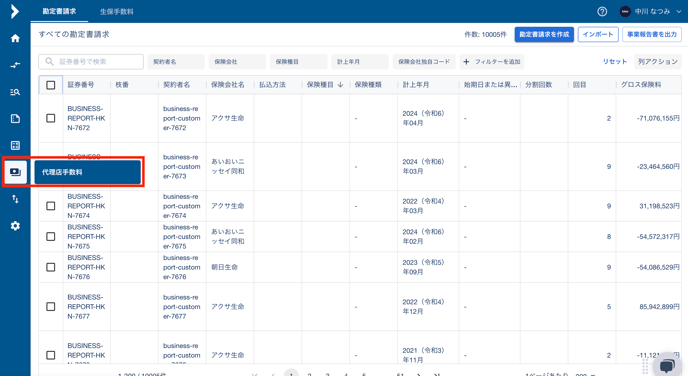Open the opposing arrows sidebar icon

tap(15, 65)
